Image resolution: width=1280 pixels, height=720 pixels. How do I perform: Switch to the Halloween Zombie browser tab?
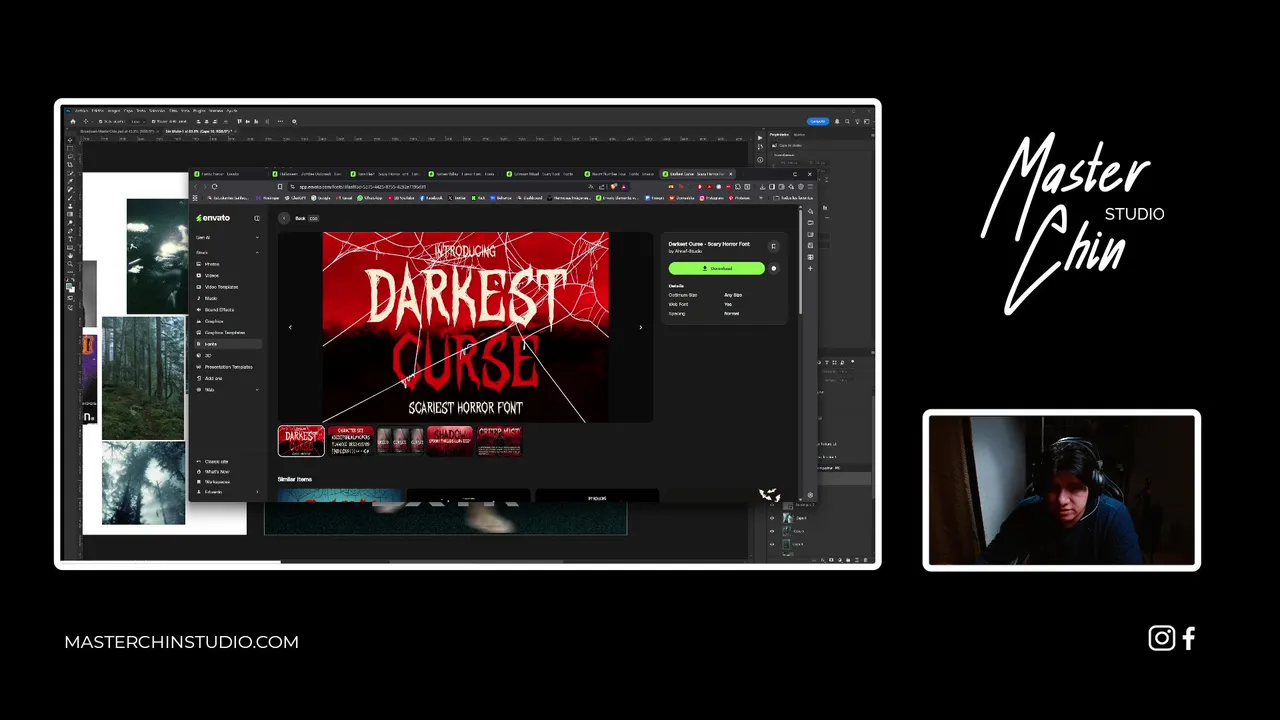[x=308, y=174]
